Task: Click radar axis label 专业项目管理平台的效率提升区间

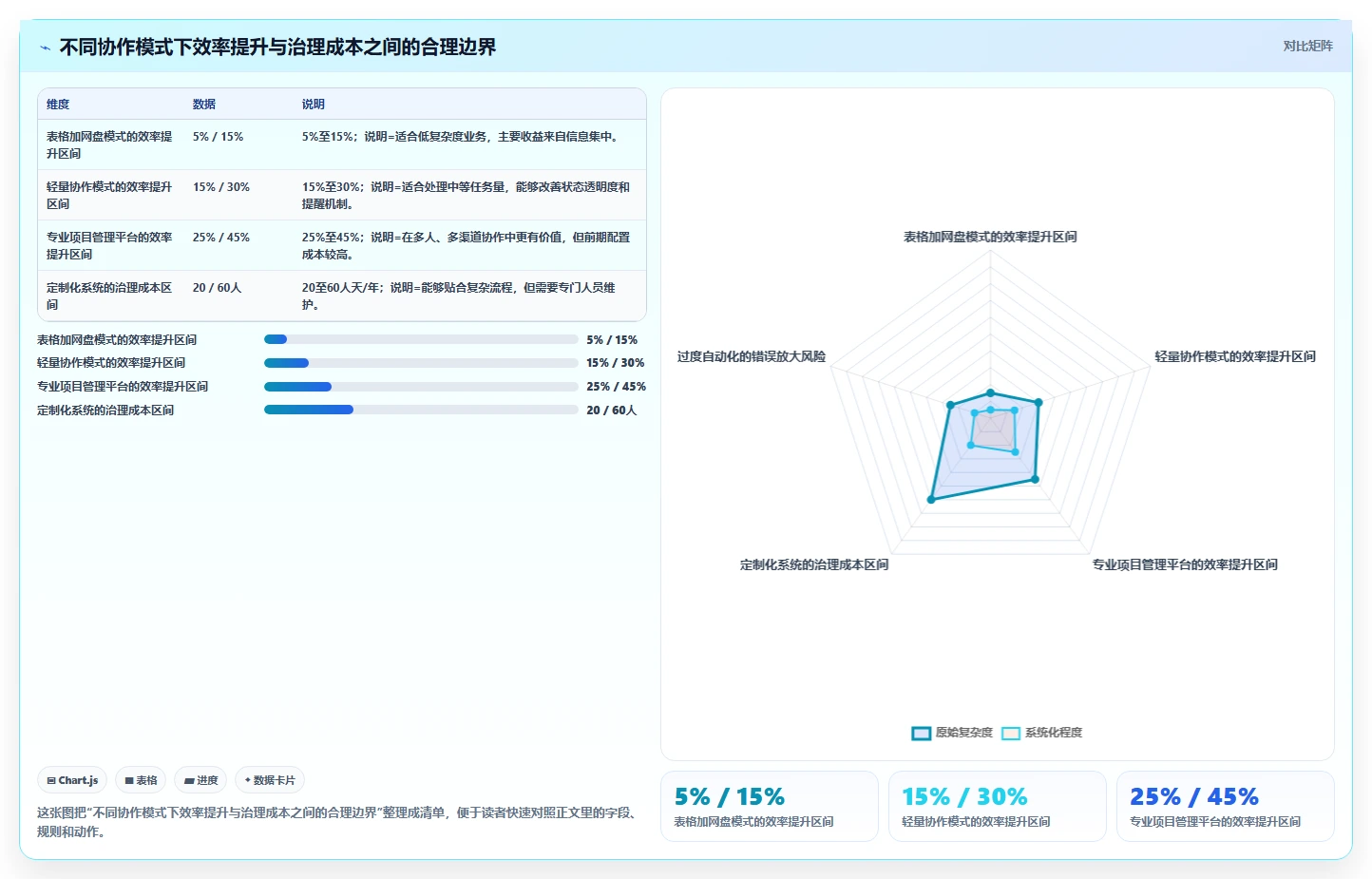Action: [1185, 565]
